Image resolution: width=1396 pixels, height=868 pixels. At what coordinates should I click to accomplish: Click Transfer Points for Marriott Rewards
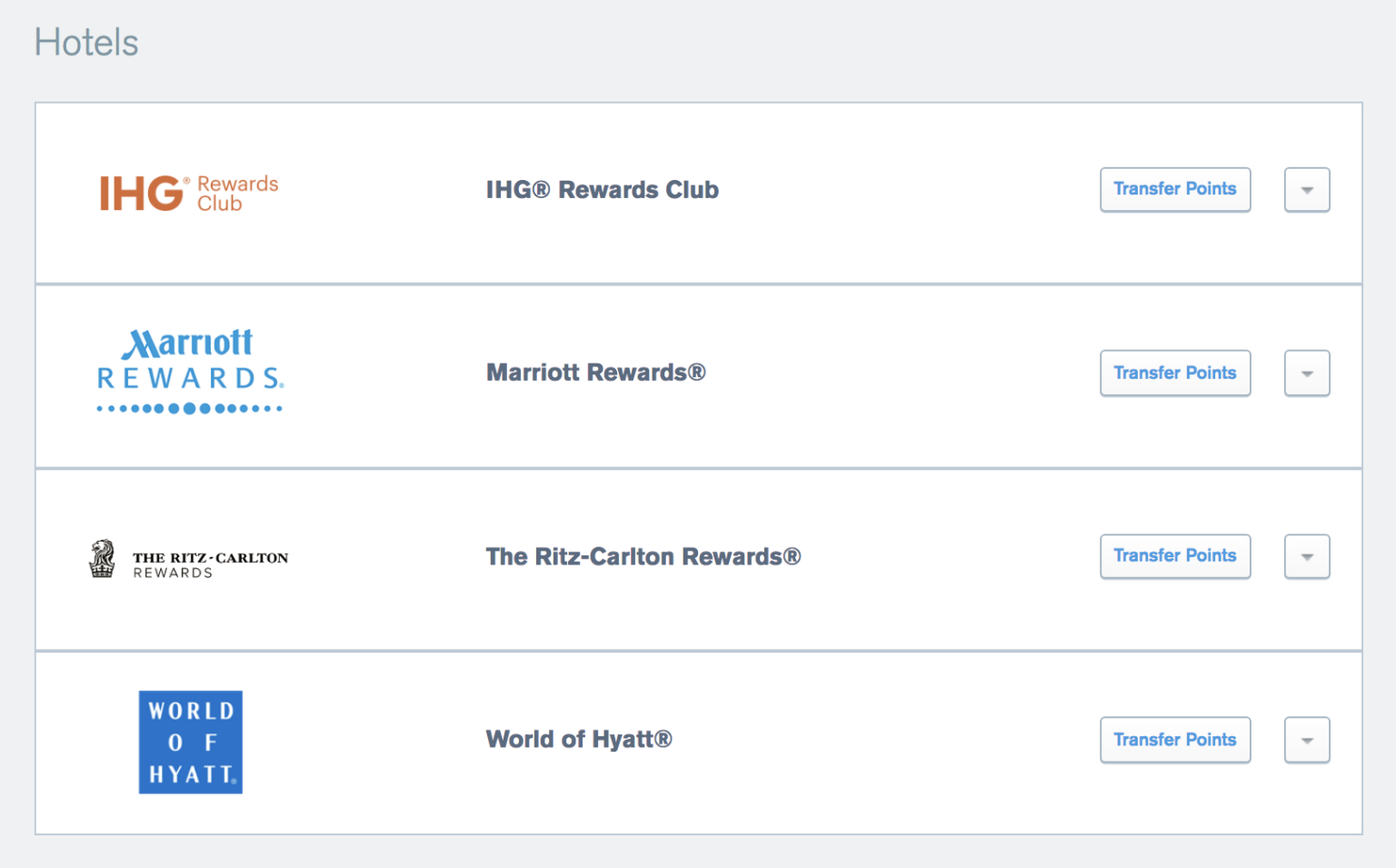[x=1175, y=373]
